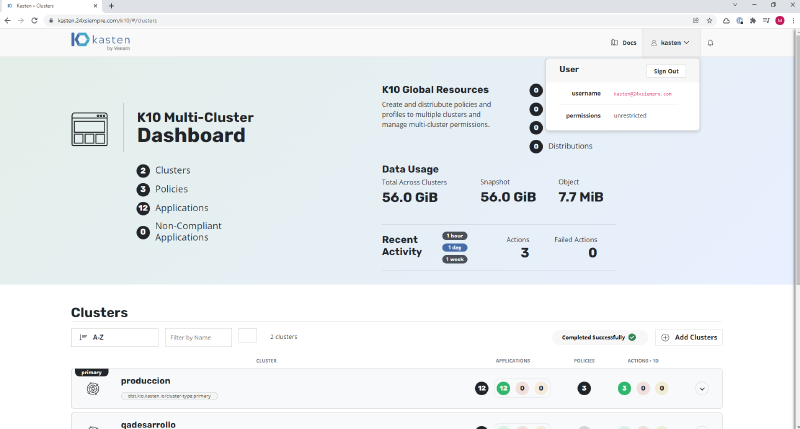This screenshot has width=800, height=429.
Task: Add a new cluster with Add Clusters
Action: tap(689, 337)
